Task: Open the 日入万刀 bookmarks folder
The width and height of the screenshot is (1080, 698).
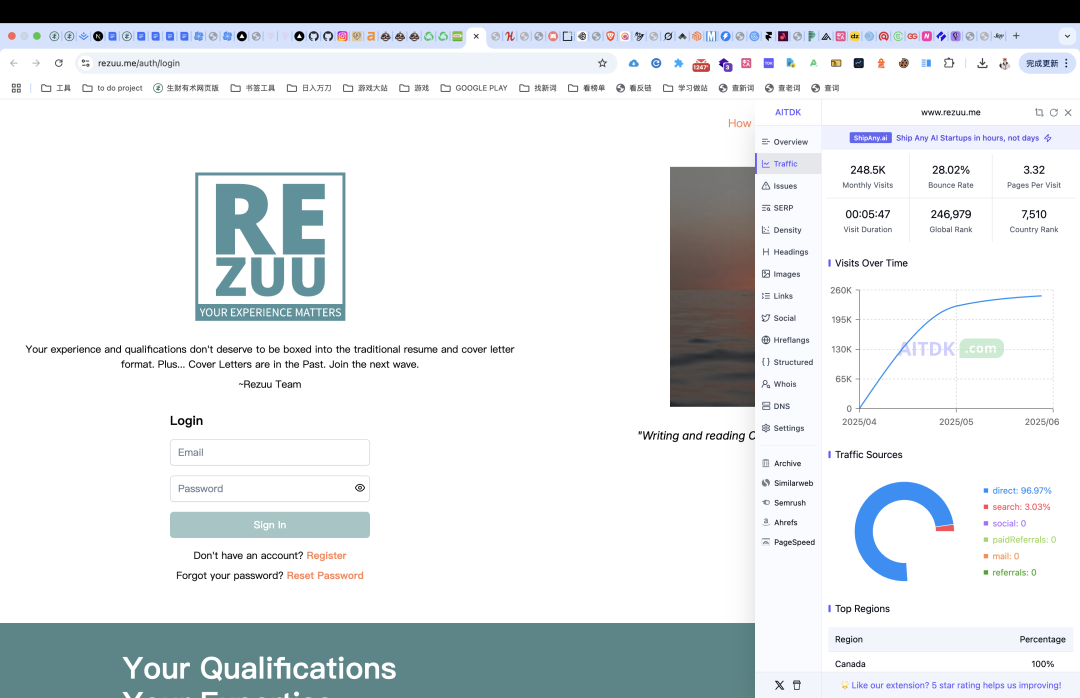Action: [x=309, y=88]
